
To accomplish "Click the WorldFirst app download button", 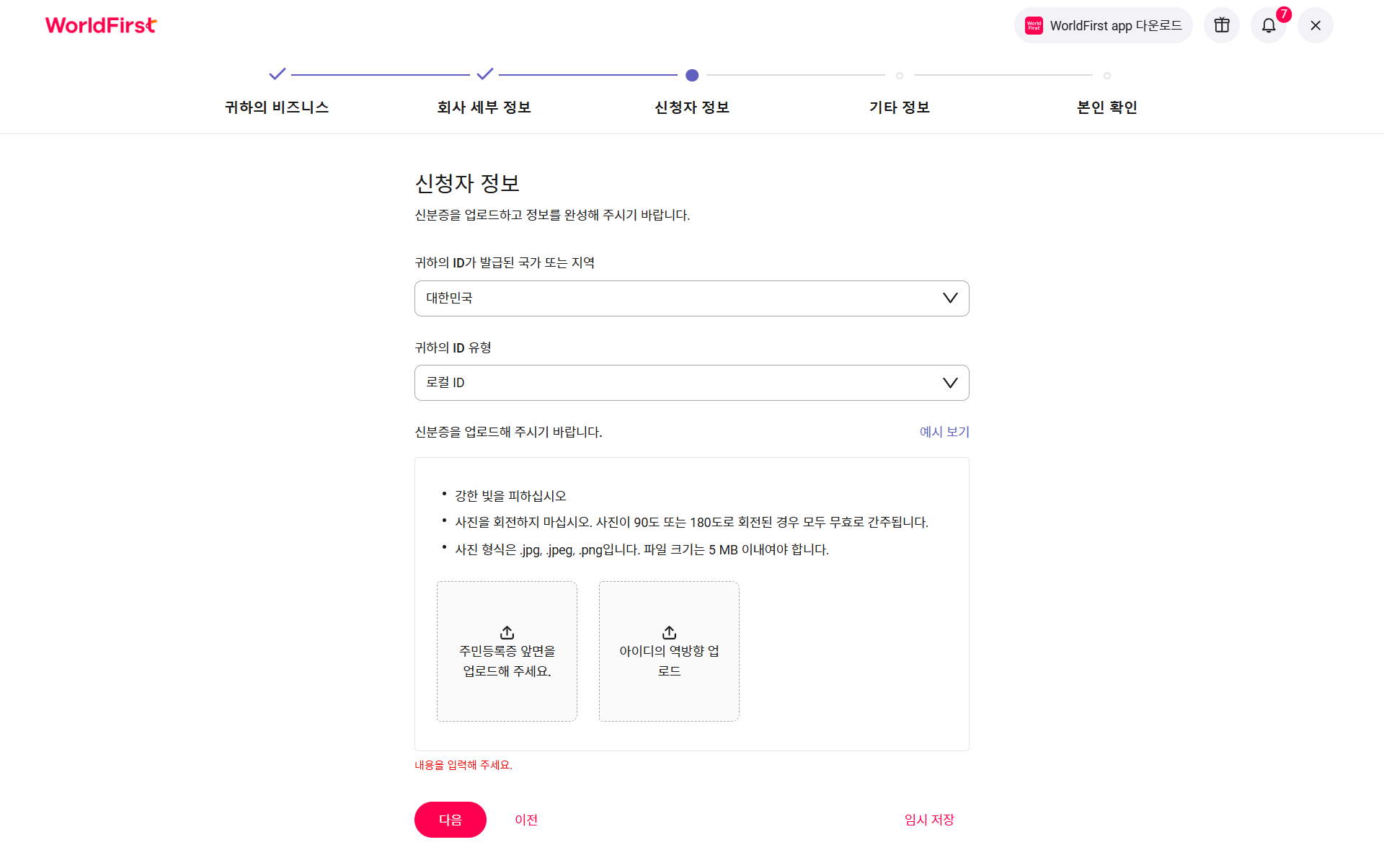I will pos(1103,25).
